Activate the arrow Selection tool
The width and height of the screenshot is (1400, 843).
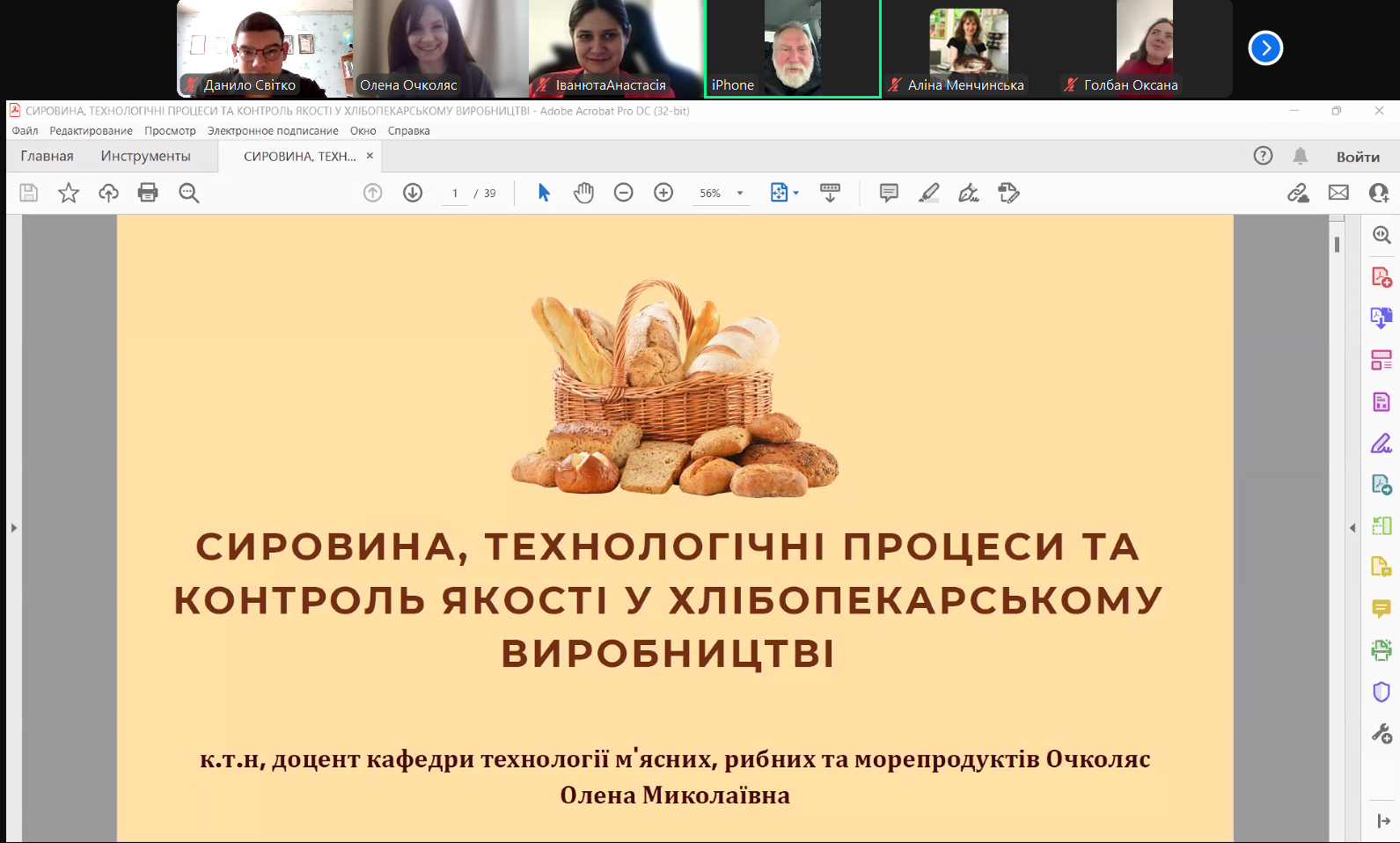tap(544, 193)
